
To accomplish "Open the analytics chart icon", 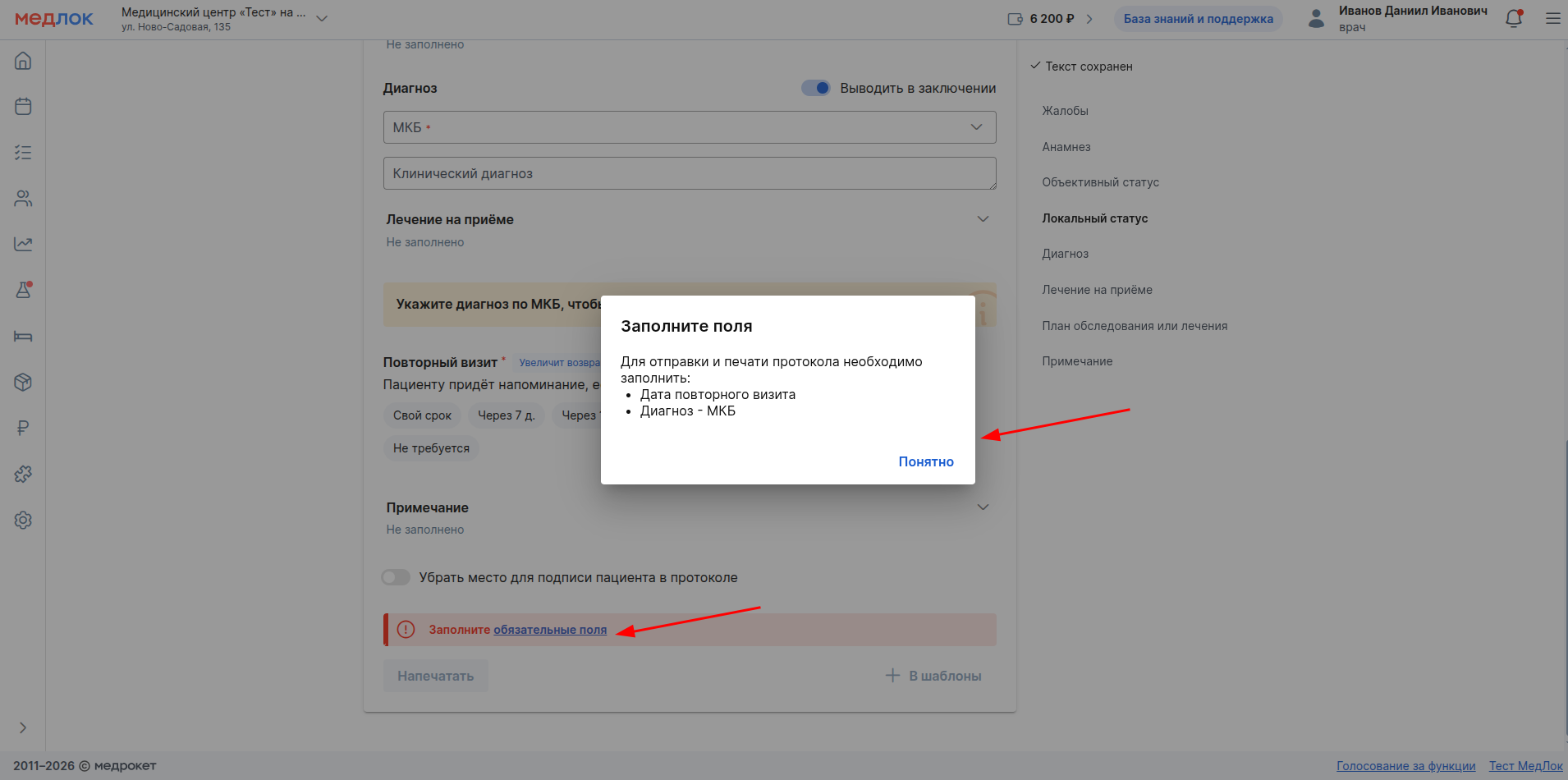I will pyautogui.click(x=23, y=244).
